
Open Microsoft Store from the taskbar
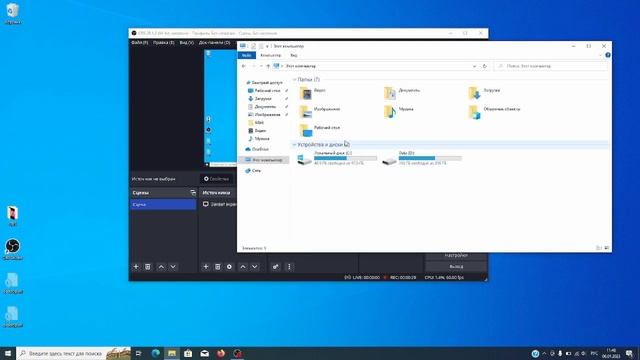coord(188,353)
